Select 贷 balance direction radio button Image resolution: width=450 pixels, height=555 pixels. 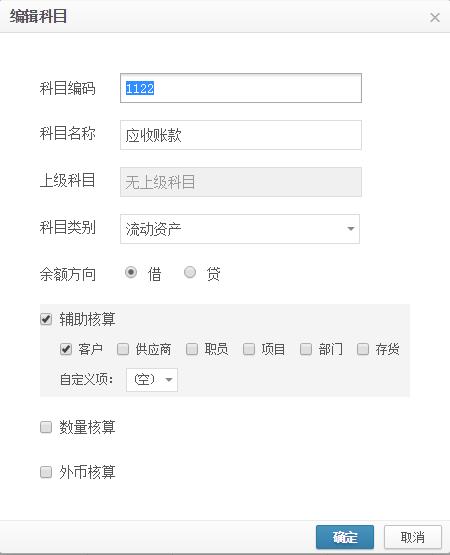(x=190, y=272)
